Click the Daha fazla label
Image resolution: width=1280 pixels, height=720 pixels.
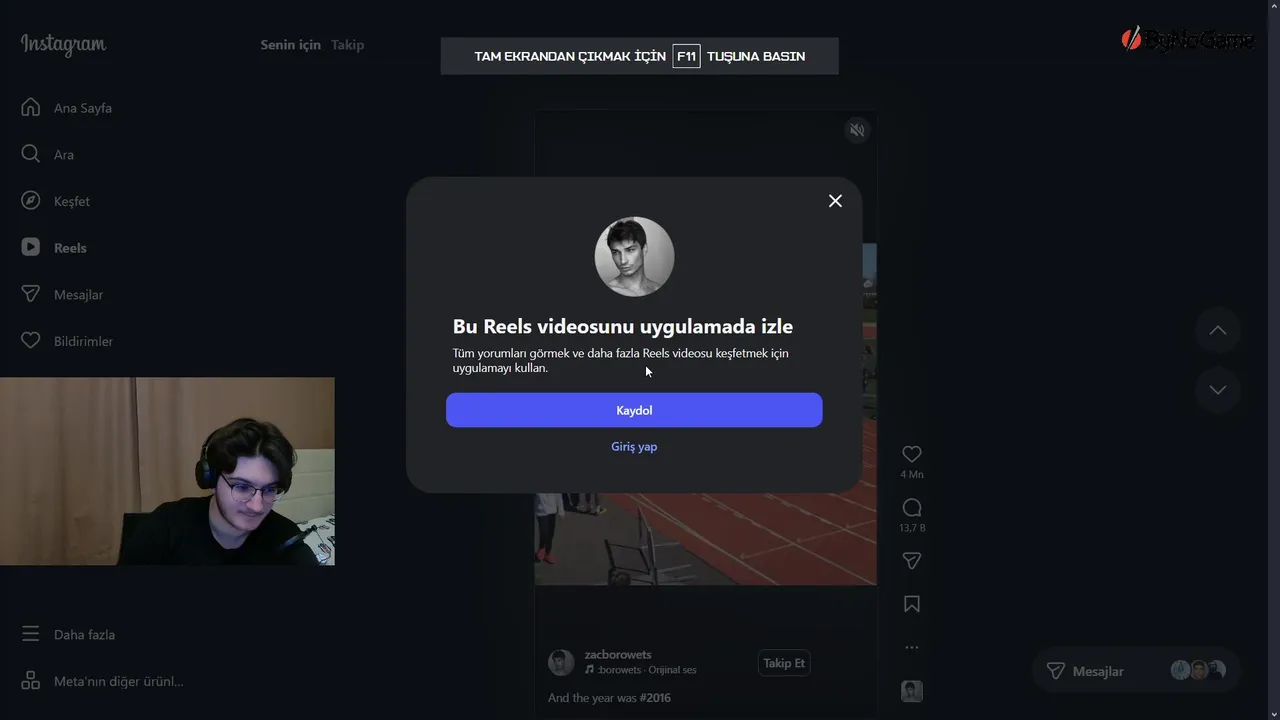[84, 634]
